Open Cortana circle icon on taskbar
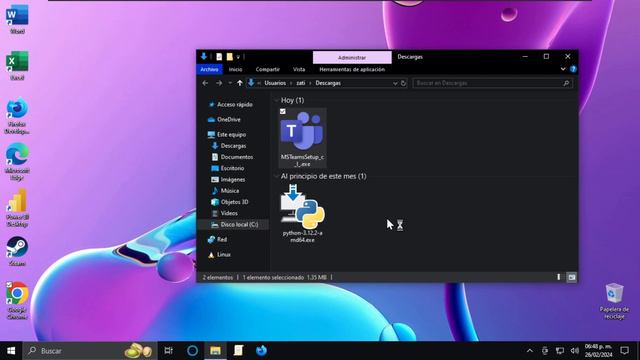The width and height of the screenshot is (640, 360). (x=192, y=351)
